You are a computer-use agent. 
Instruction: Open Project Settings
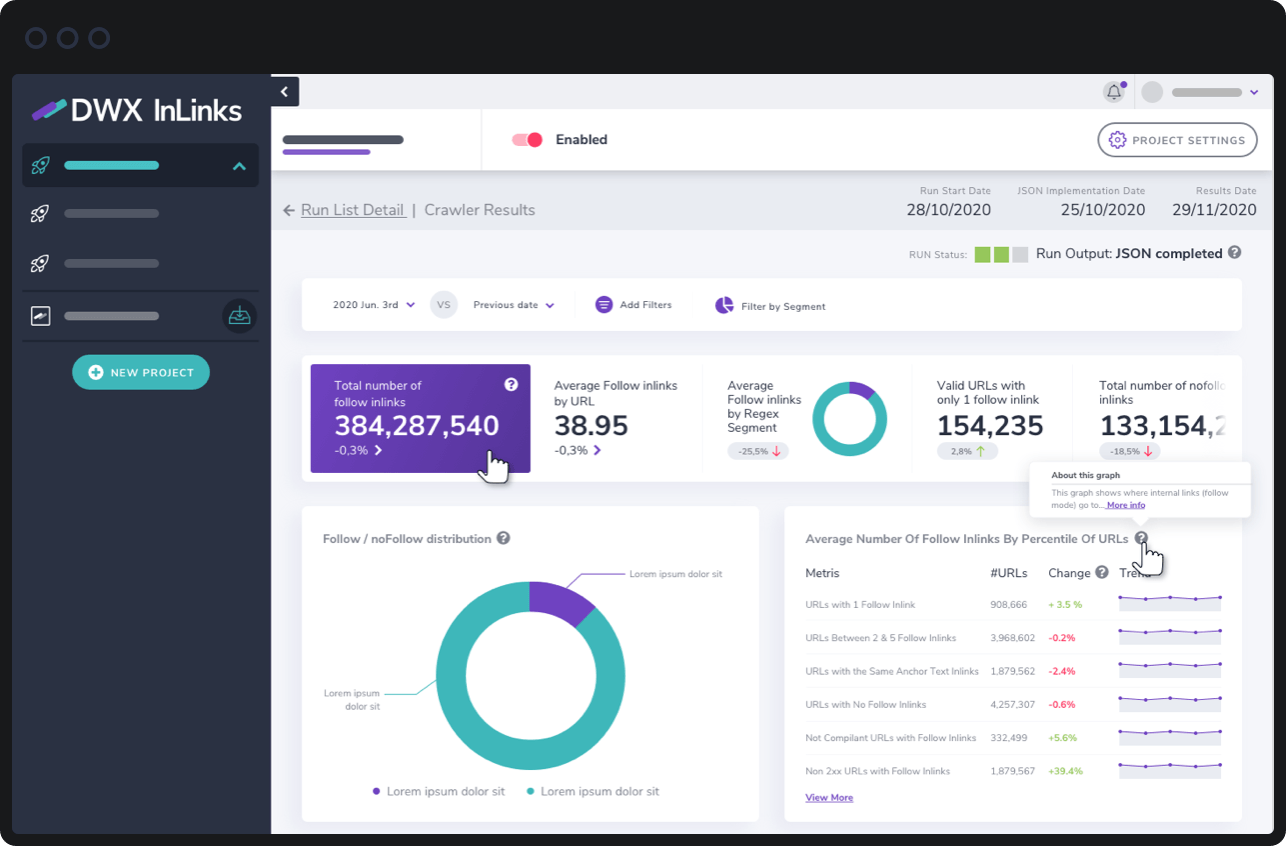pyautogui.click(x=1177, y=140)
